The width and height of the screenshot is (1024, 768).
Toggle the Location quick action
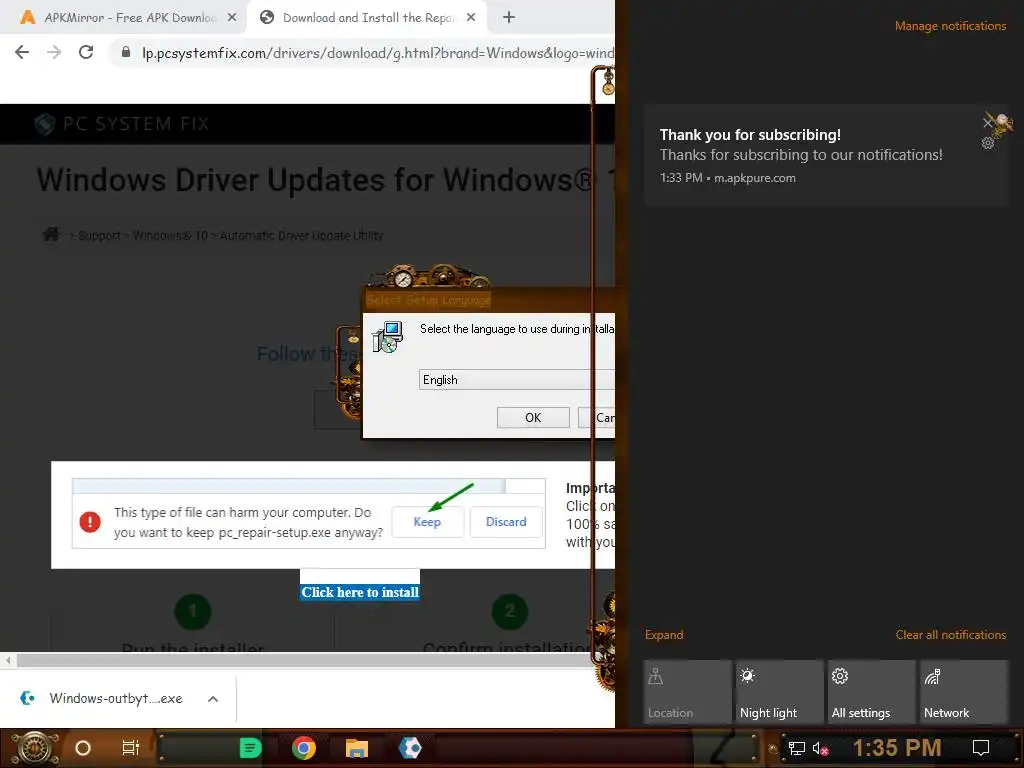click(x=688, y=692)
